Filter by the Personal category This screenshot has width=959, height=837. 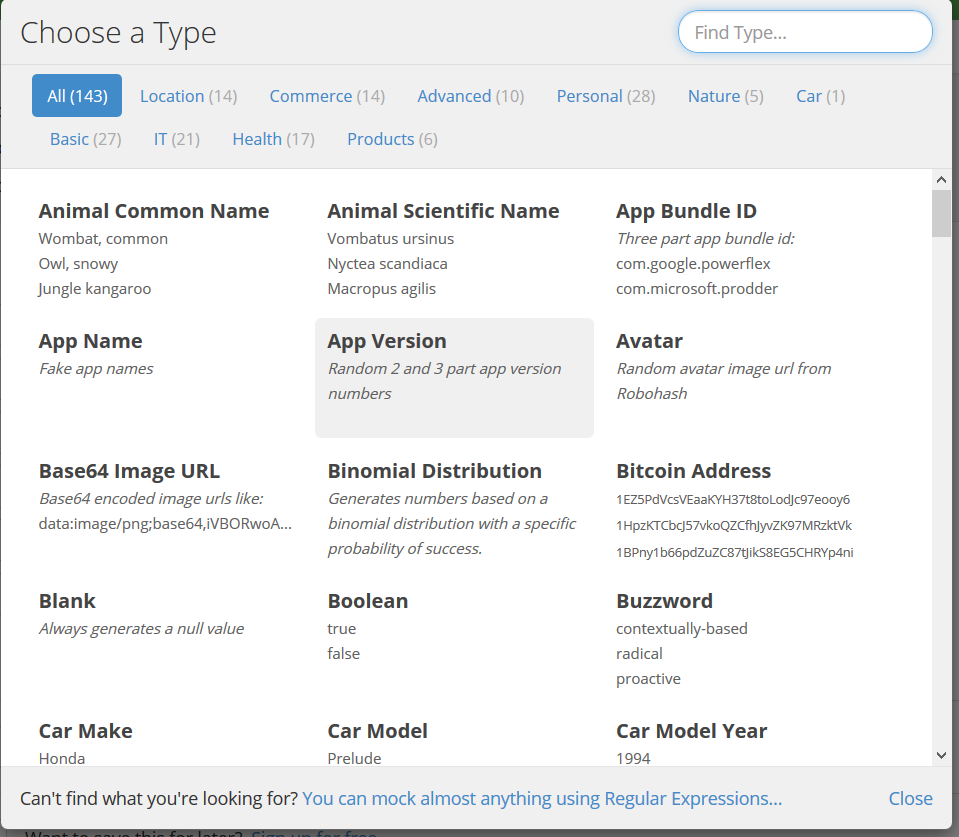[605, 96]
